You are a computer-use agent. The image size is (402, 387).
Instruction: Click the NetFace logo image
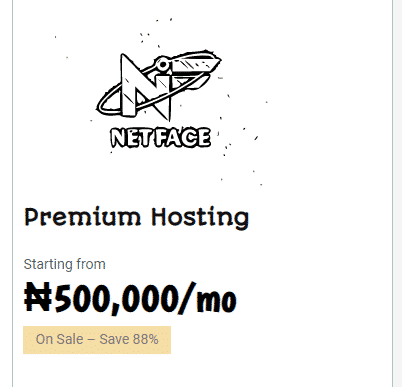coord(160,100)
